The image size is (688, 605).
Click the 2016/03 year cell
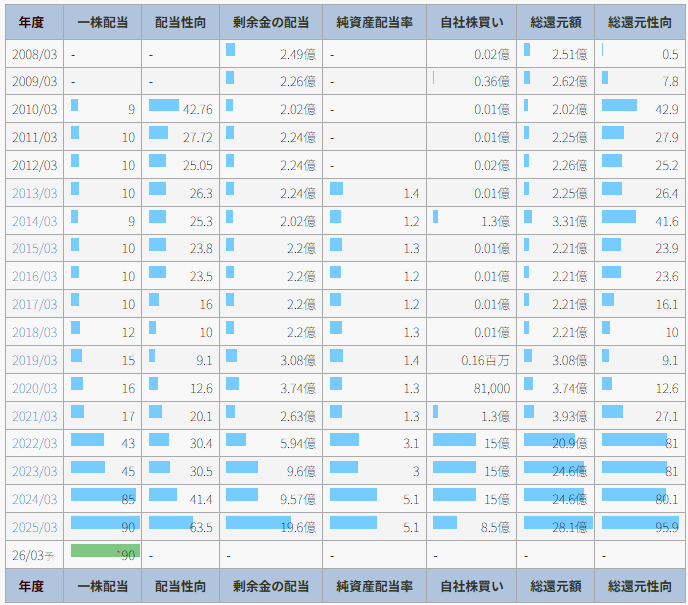click(x=34, y=276)
